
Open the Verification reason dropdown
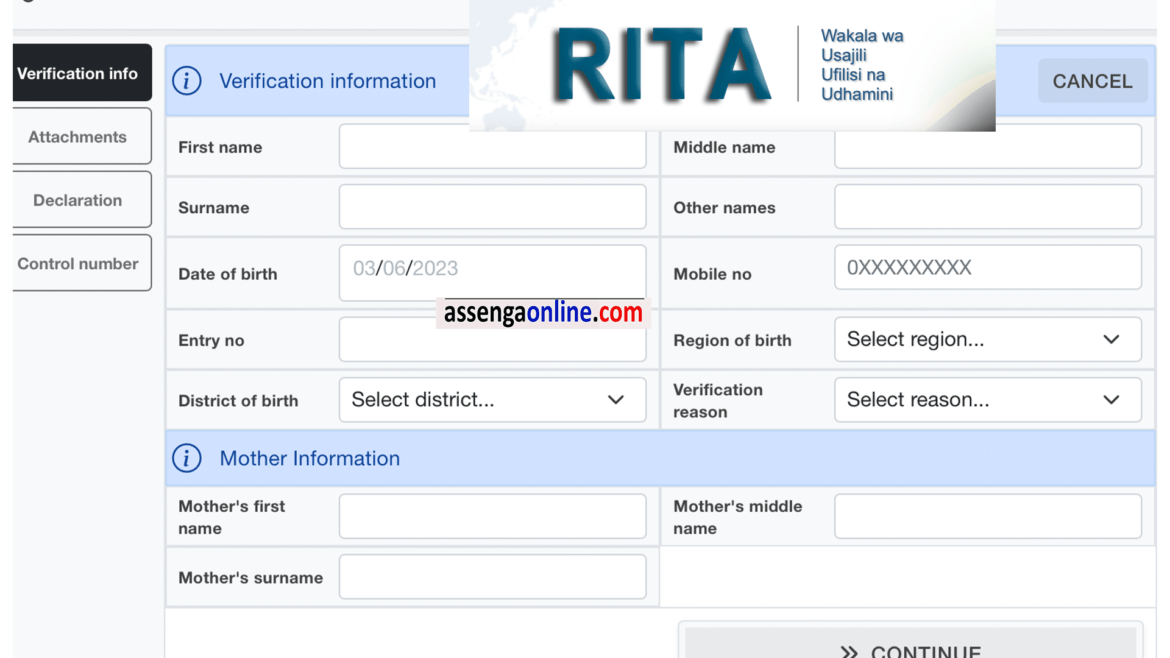click(x=987, y=400)
